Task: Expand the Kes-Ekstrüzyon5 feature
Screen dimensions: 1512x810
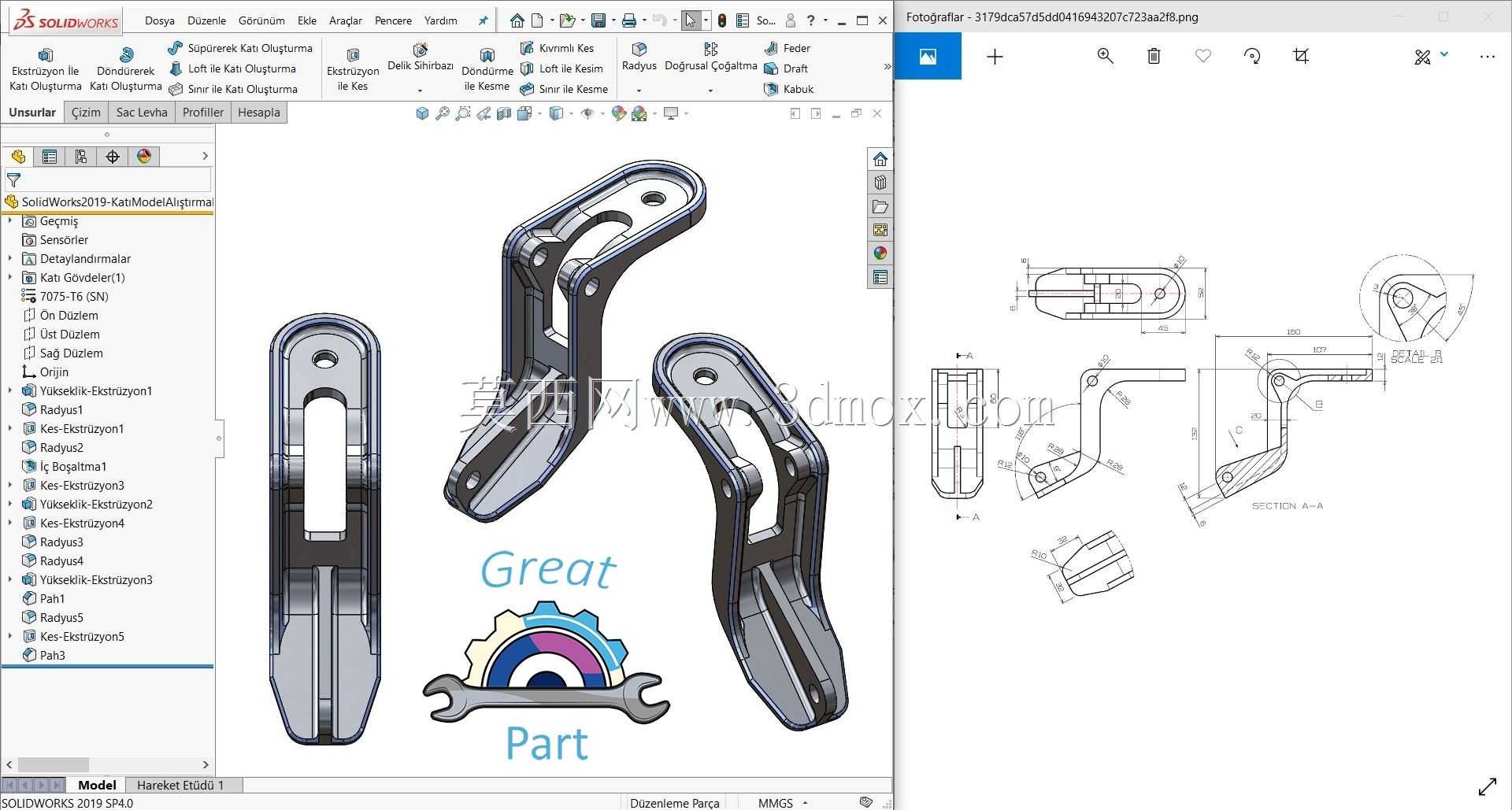Action: pyautogui.click(x=9, y=637)
